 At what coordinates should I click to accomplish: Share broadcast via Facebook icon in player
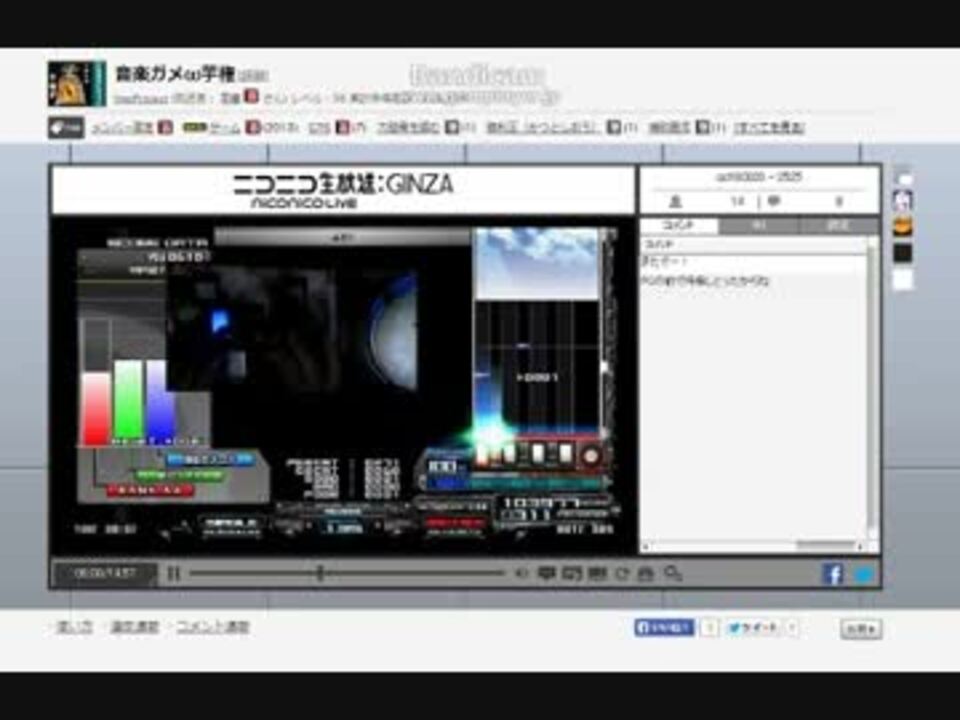(x=832, y=574)
